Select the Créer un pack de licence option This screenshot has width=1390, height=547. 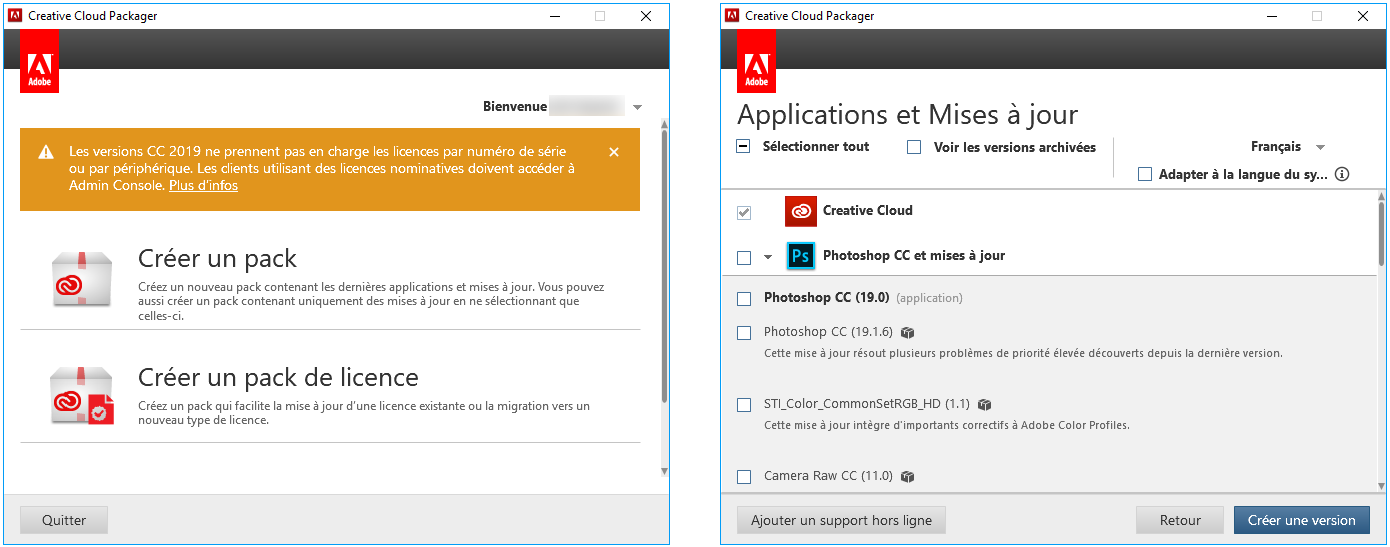pyautogui.click(x=278, y=378)
